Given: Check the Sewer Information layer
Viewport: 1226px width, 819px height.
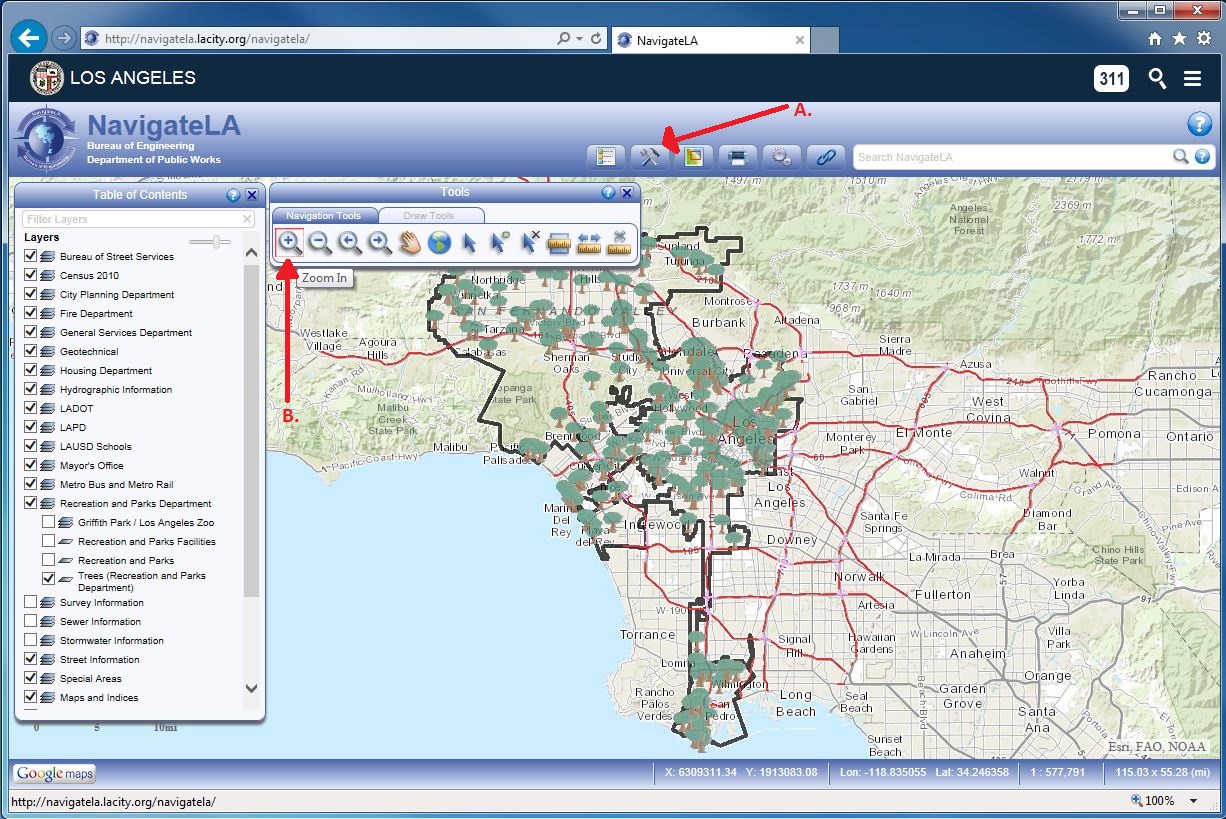Looking at the screenshot, I should point(30,621).
